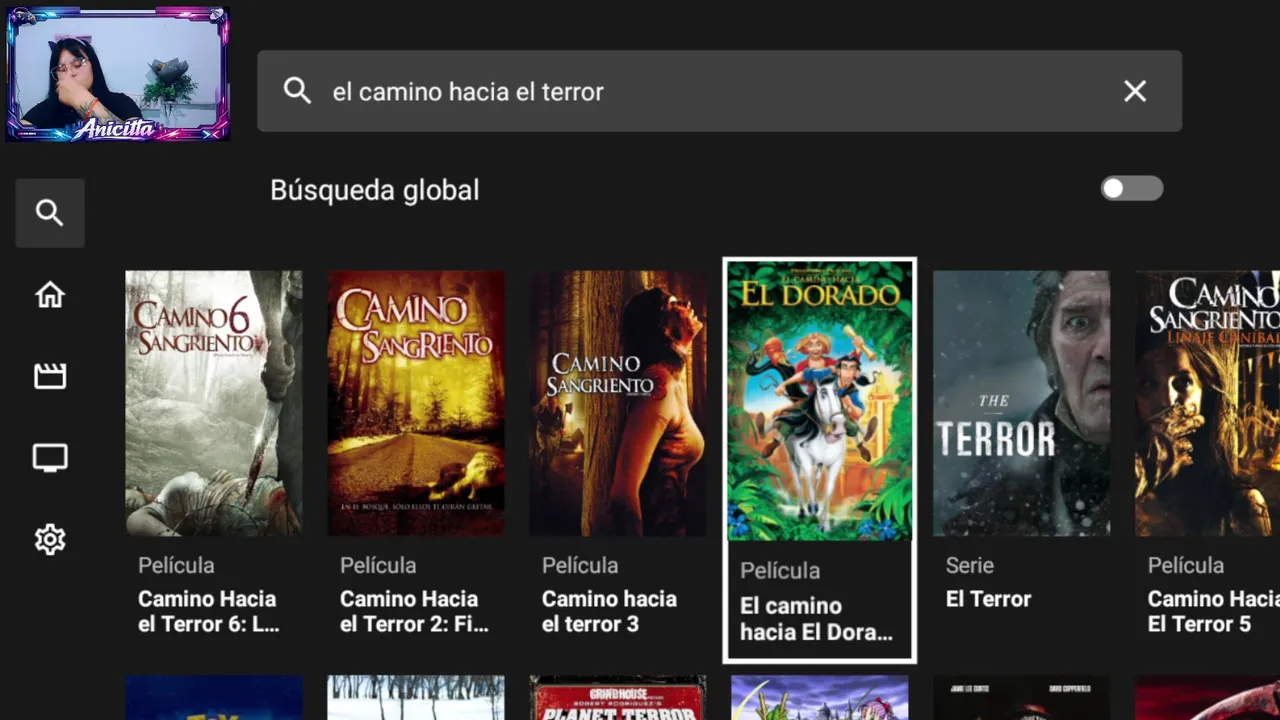Open the El Dorado movie poster
Viewport: 1280px width, 720px height.
tap(820, 401)
